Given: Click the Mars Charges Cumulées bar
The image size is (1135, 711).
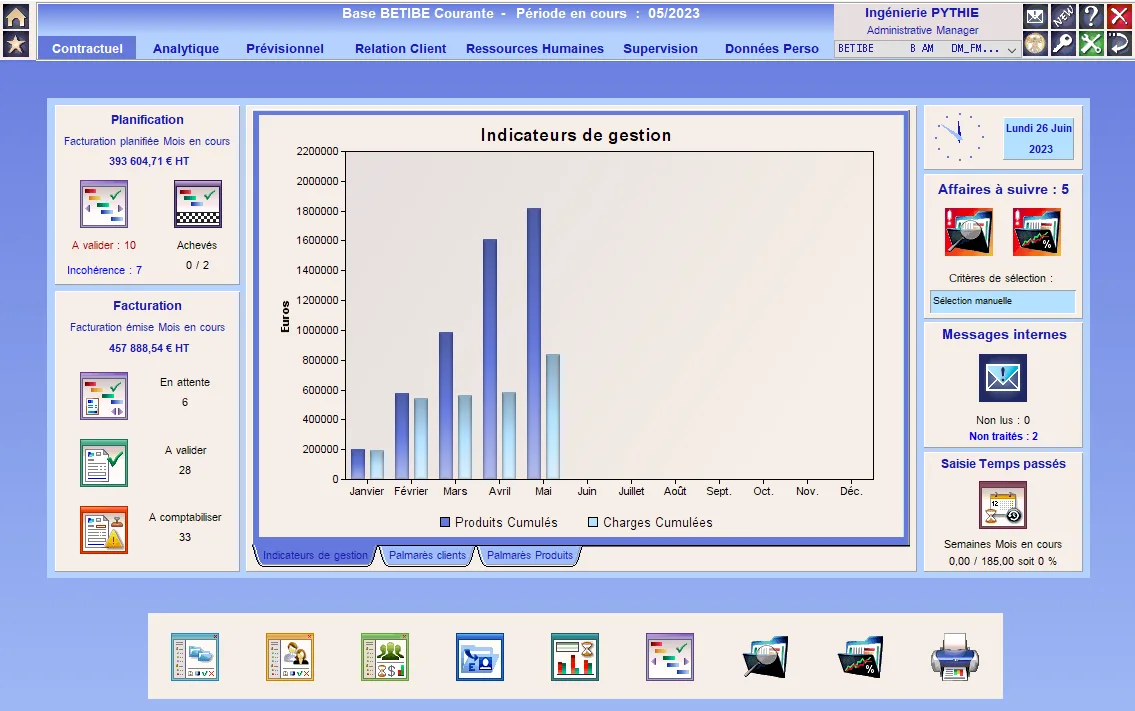Looking at the screenshot, I should point(465,437).
